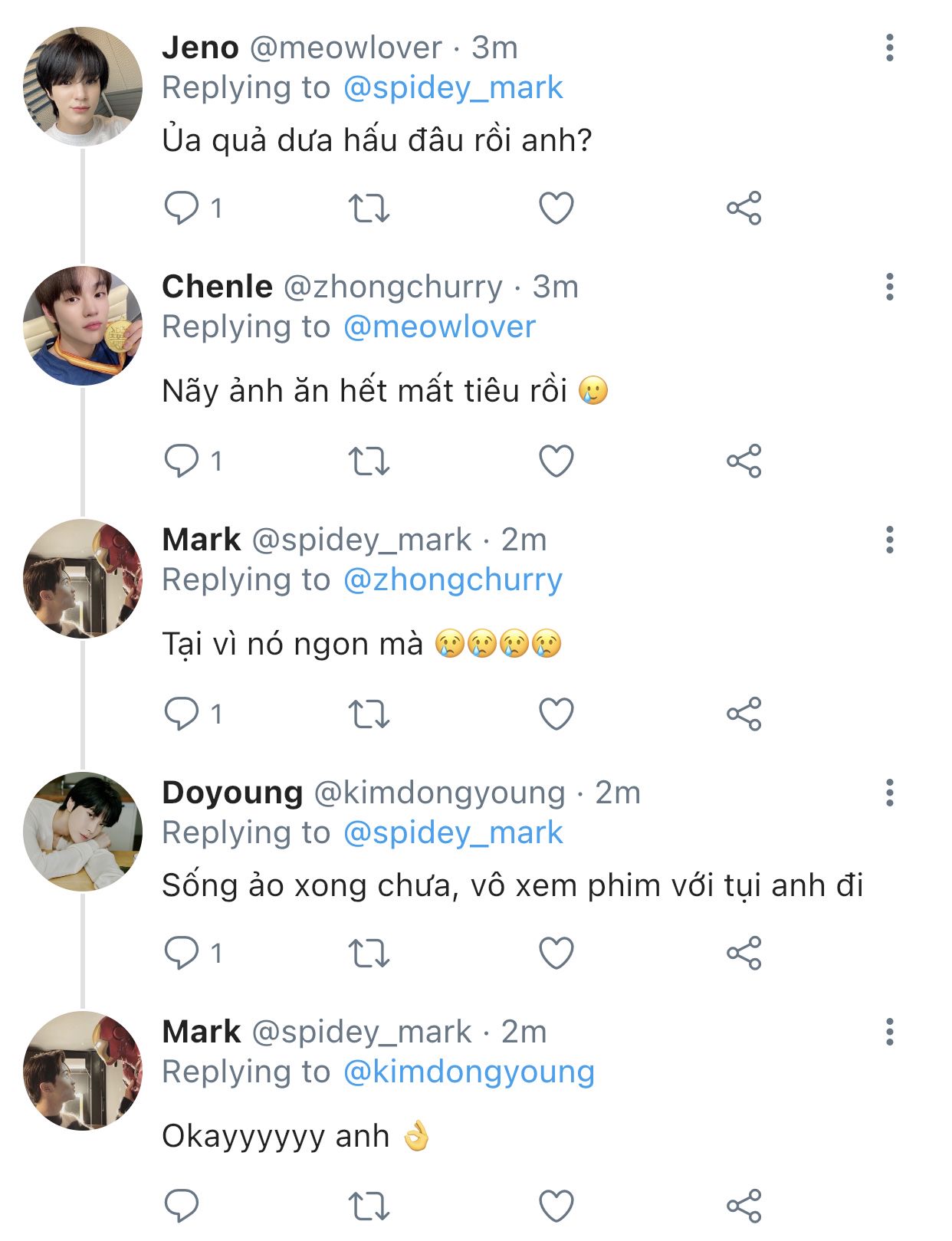The image size is (952, 1241).
Task: Share Doyoung's tweet with the share icon
Action: click(744, 953)
